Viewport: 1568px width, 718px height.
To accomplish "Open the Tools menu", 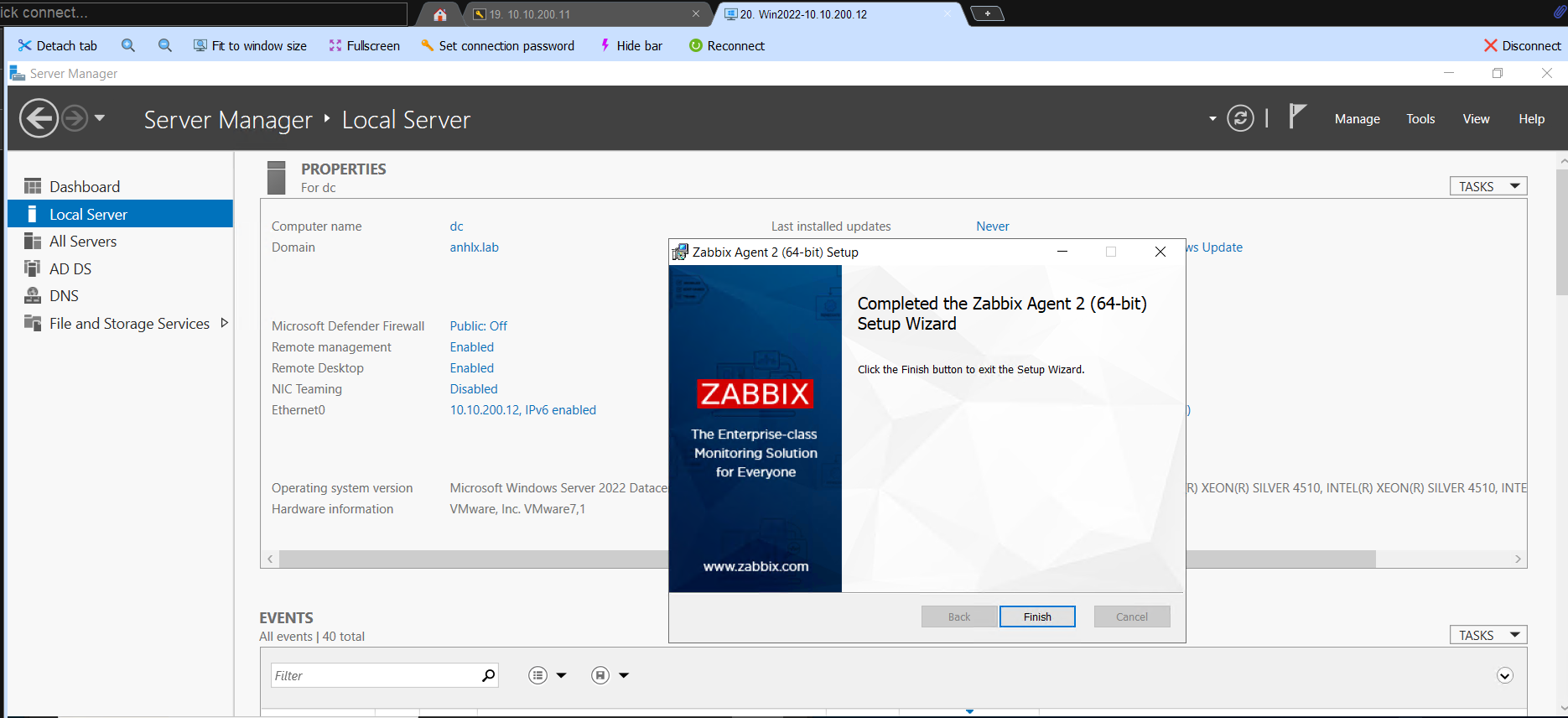I will coord(1420,119).
